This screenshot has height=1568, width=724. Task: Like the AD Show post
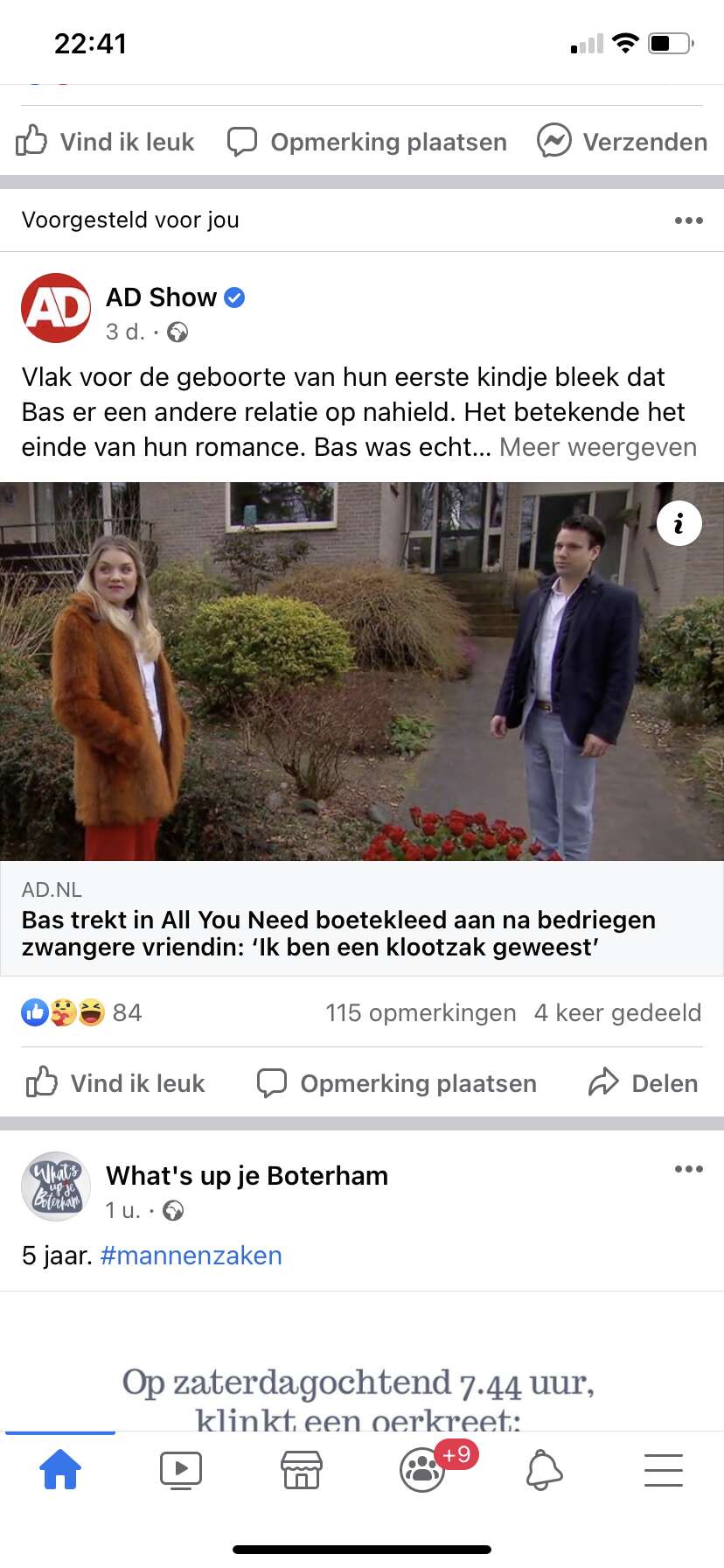115,1083
